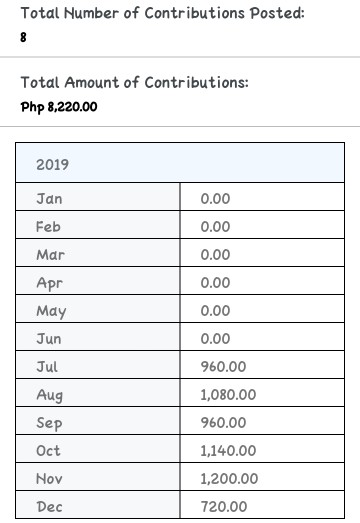The width and height of the screenshot is (360, 523).
Task: Click the May month cell
Action: (98, 309)
